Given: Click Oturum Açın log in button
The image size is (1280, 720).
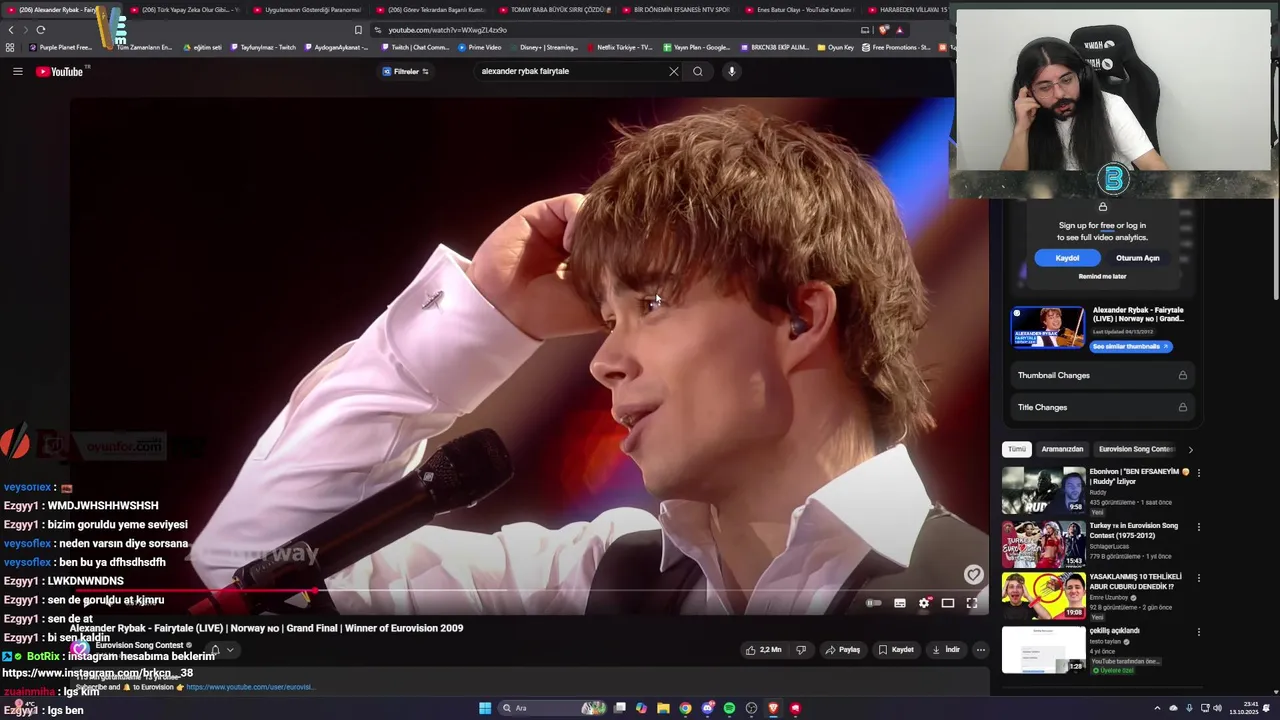Looking at the screenshot, I should pyautogui.click(x=1138, y=258).
